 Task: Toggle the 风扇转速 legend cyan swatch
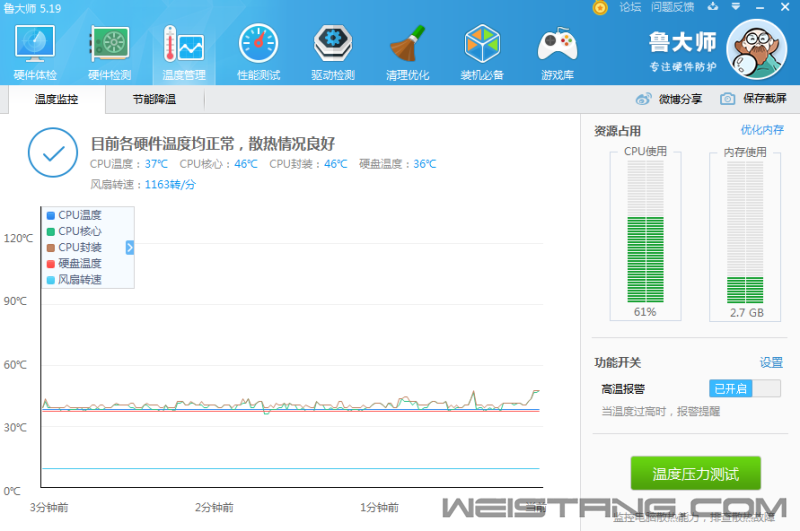coord(51,280)
